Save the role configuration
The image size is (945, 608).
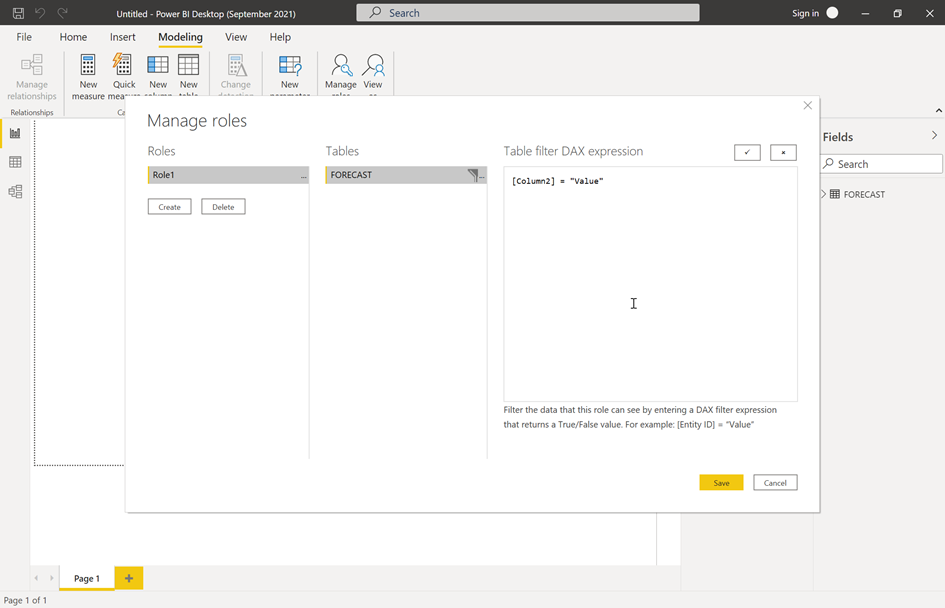[x=721, y=482]
